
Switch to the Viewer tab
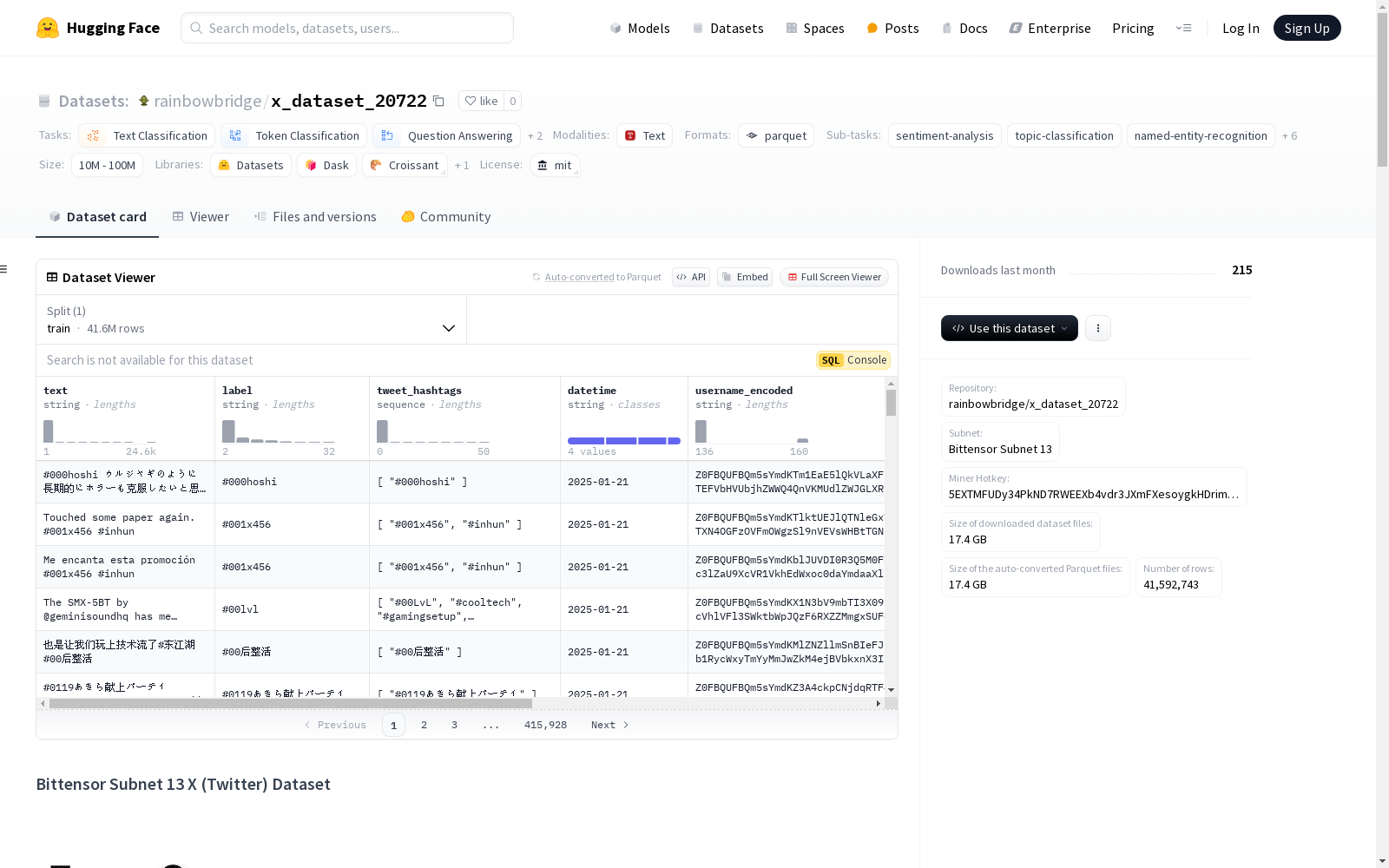coord(201,216)
